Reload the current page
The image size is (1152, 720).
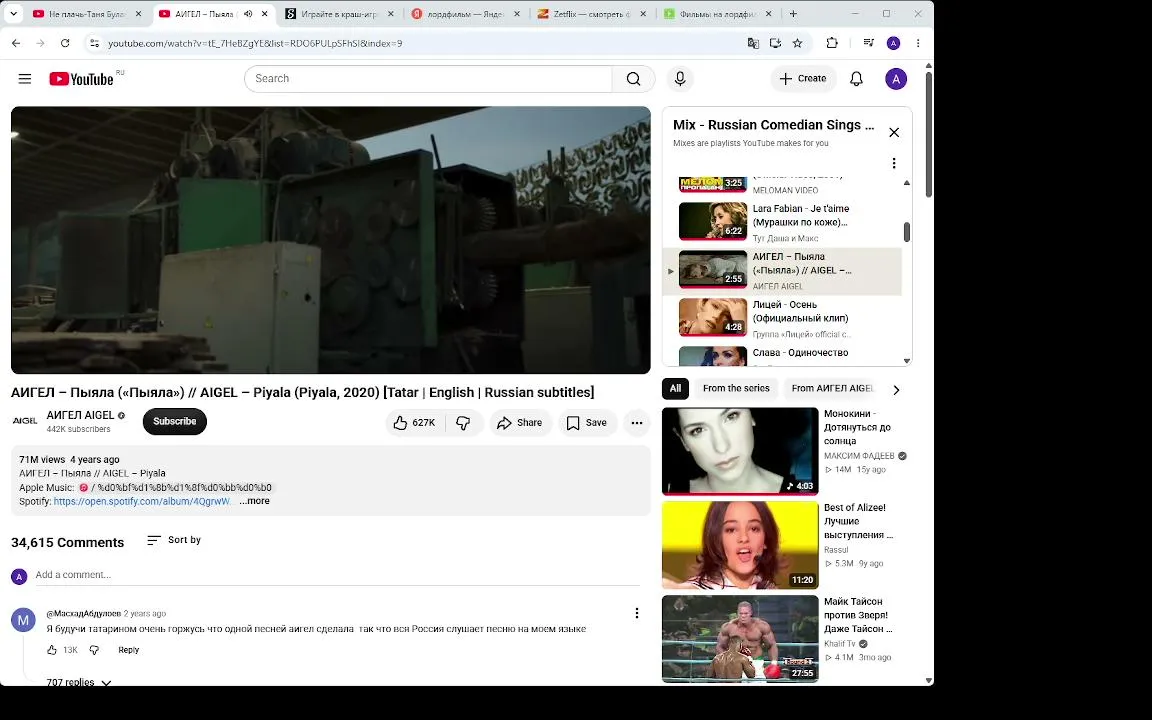(65, 43)
